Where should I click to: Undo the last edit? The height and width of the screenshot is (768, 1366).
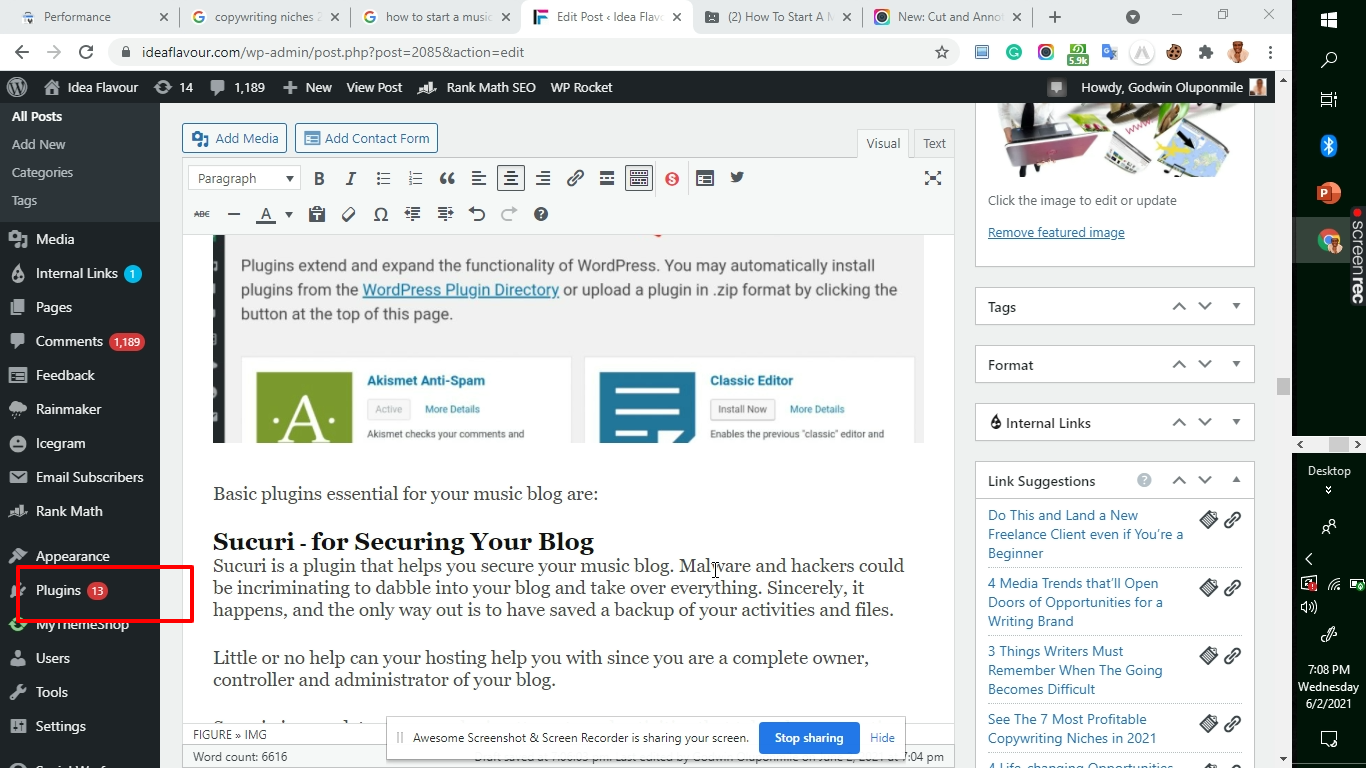(x=477, y=214)
